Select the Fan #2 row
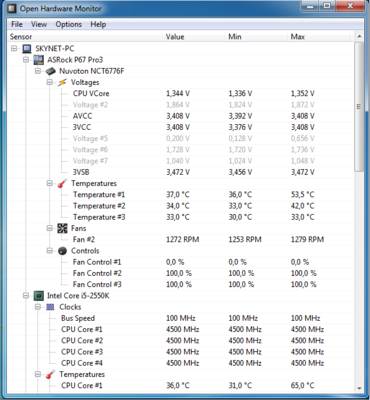 coord(180,239)
